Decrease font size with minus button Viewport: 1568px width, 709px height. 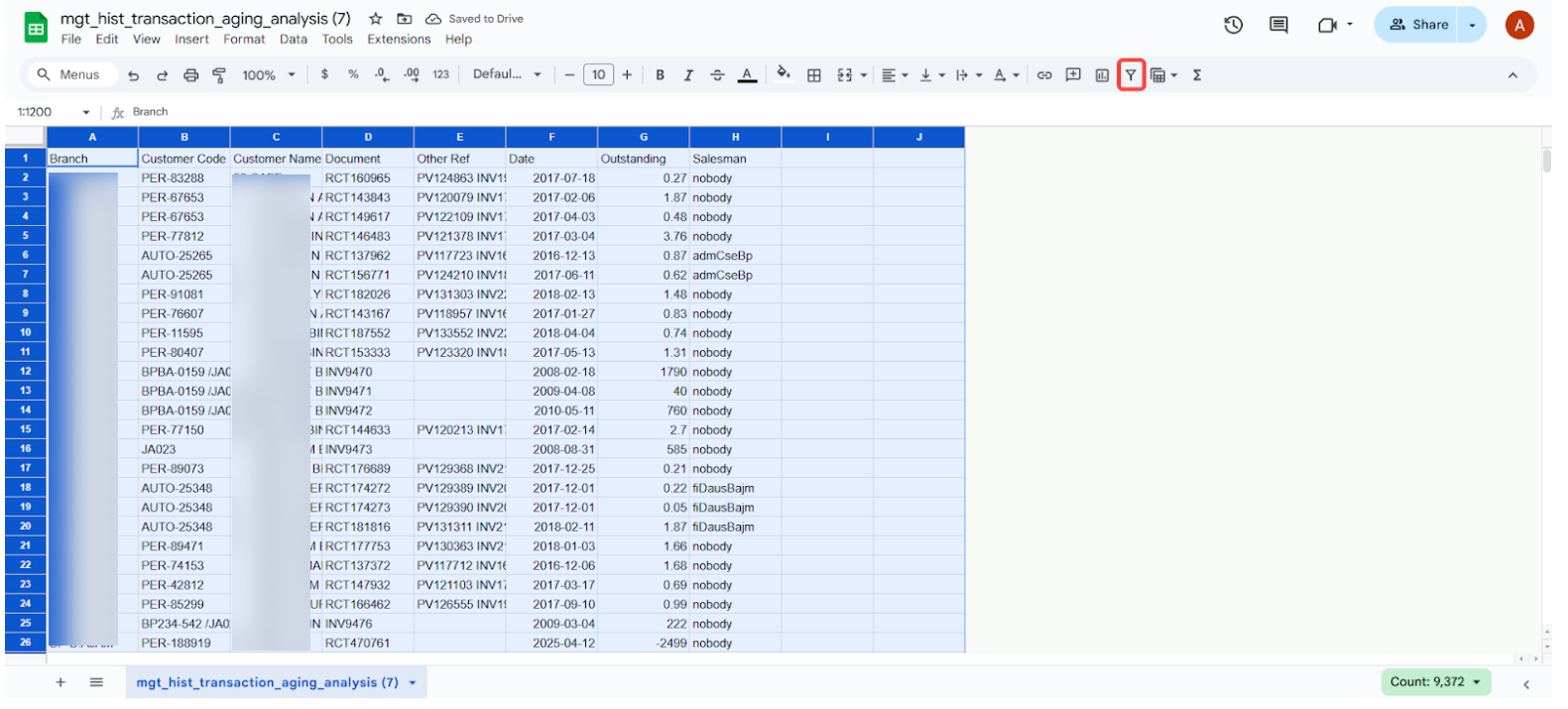tap(569, 75)
